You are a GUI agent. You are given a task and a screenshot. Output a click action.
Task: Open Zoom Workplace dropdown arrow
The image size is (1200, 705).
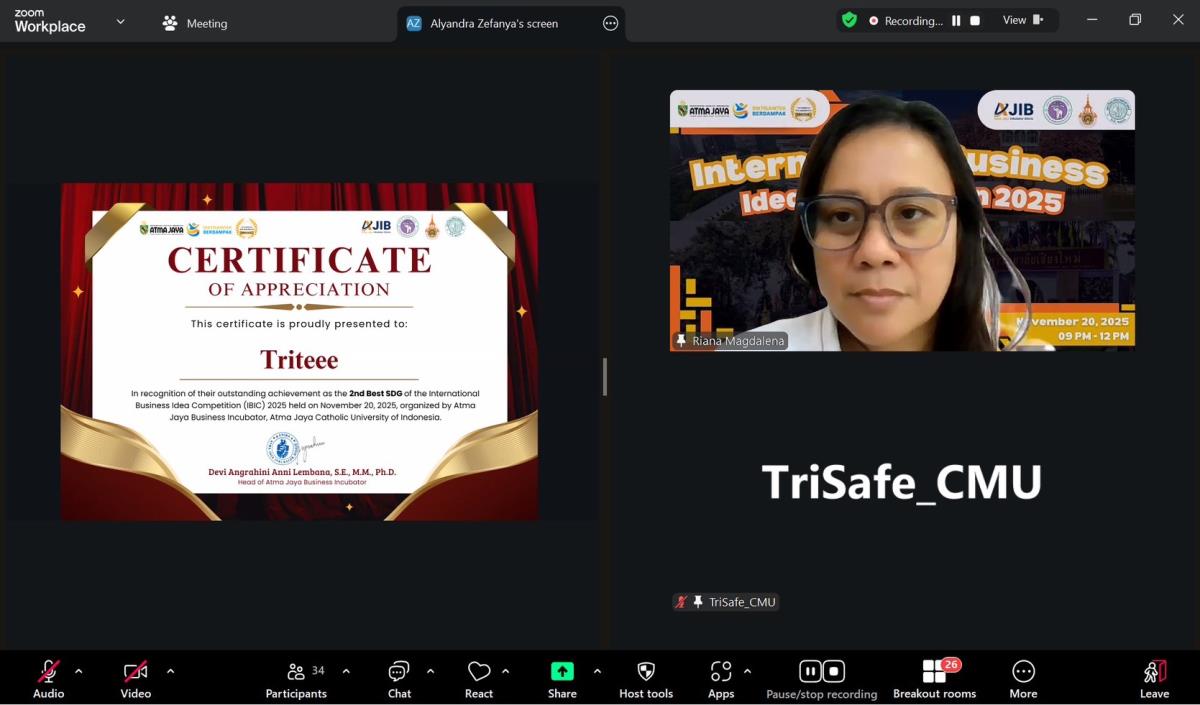(x=121, y=22)
